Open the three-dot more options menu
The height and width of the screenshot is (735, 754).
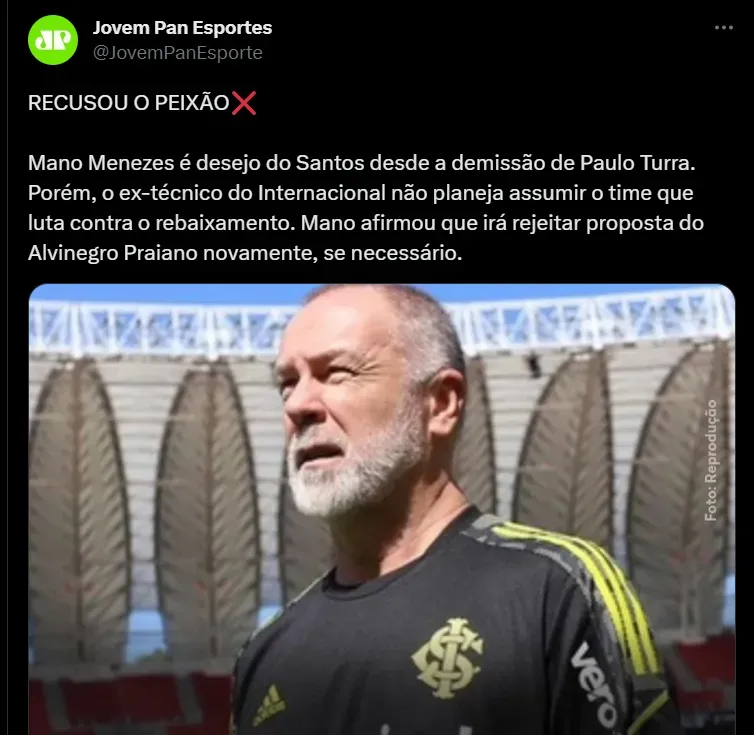724,28
